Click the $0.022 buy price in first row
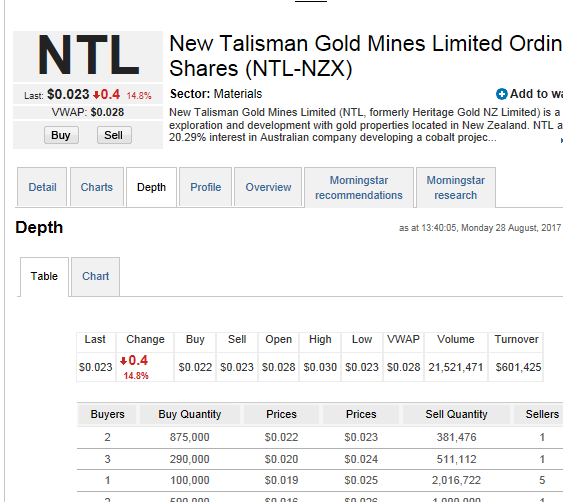563x502 pixels. (x=281, y=437)
